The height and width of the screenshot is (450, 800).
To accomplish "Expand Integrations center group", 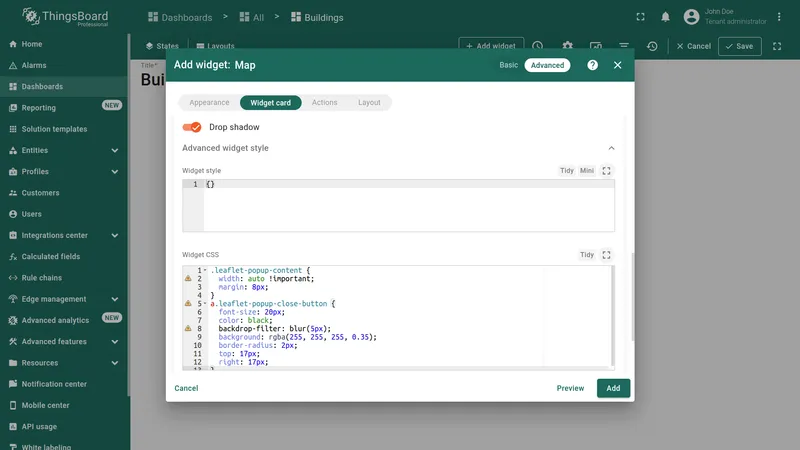I will 115,236.
